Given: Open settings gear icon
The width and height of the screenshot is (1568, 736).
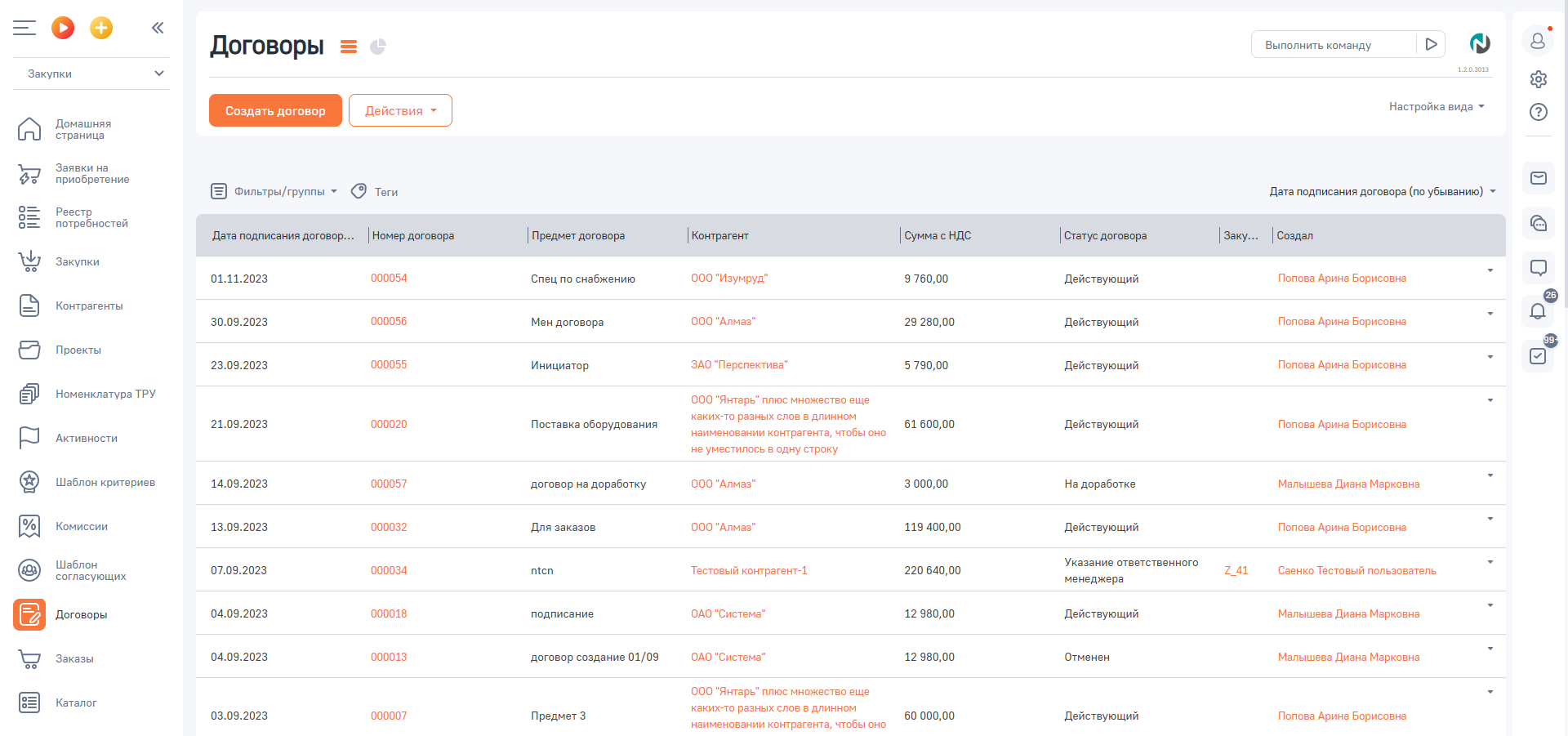Looking at the screenshot, I should coord(1539,79).
